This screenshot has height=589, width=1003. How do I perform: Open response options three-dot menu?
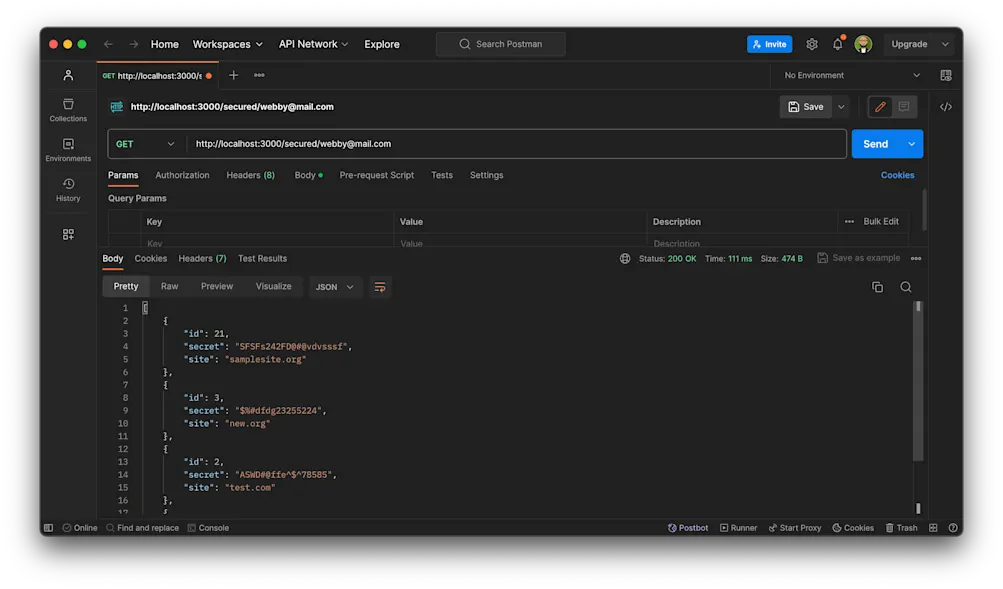[x=916, y=258]
